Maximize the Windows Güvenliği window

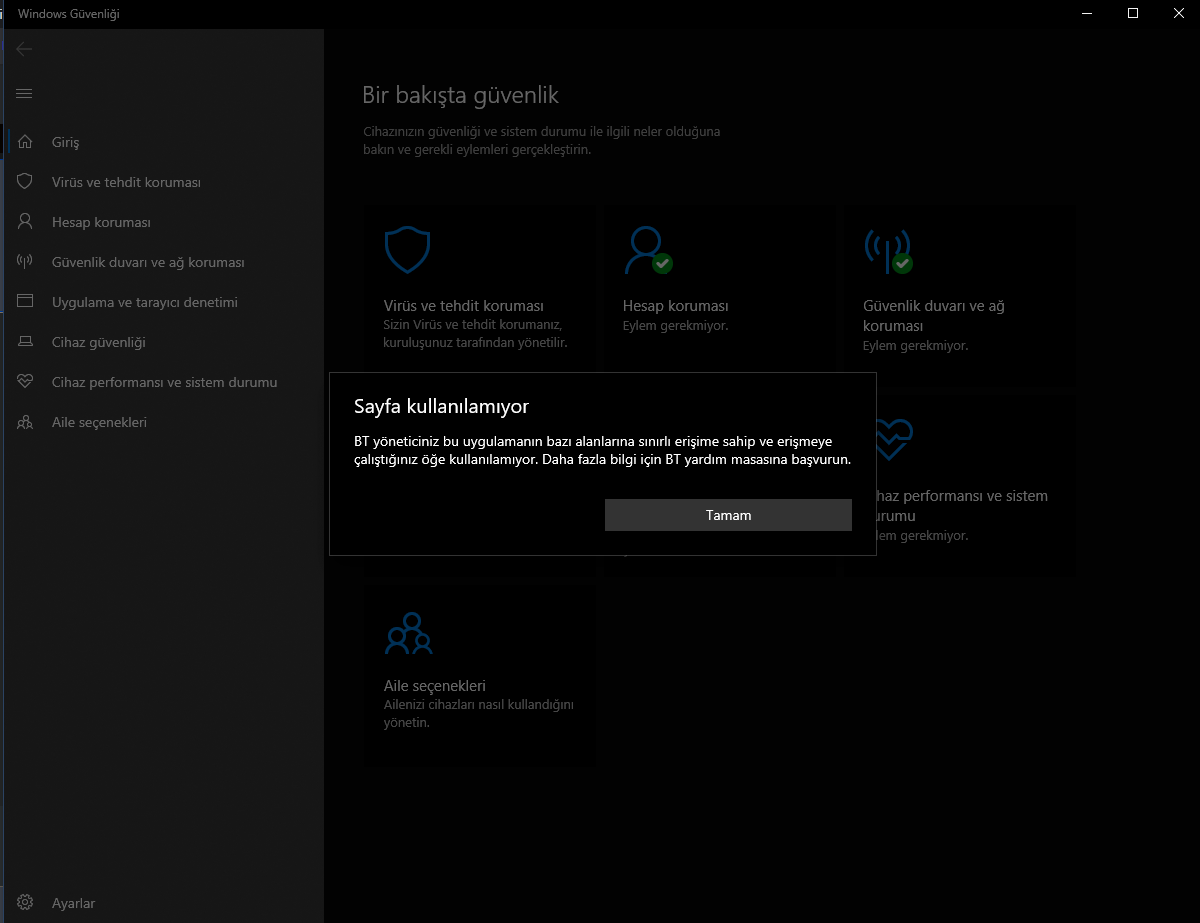pyautogui.click(x=1133, y=13)
